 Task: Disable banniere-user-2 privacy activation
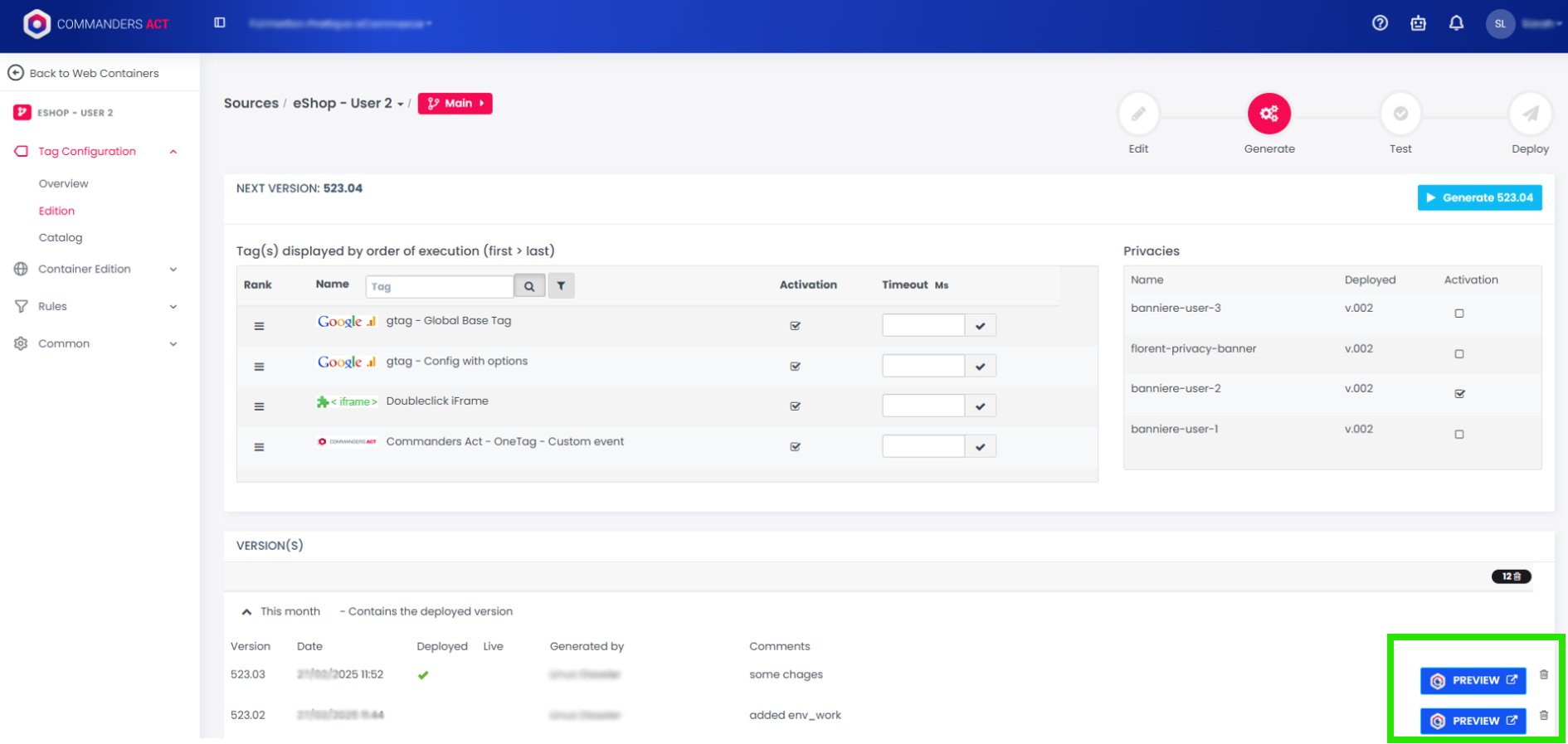pos(1459,394)
